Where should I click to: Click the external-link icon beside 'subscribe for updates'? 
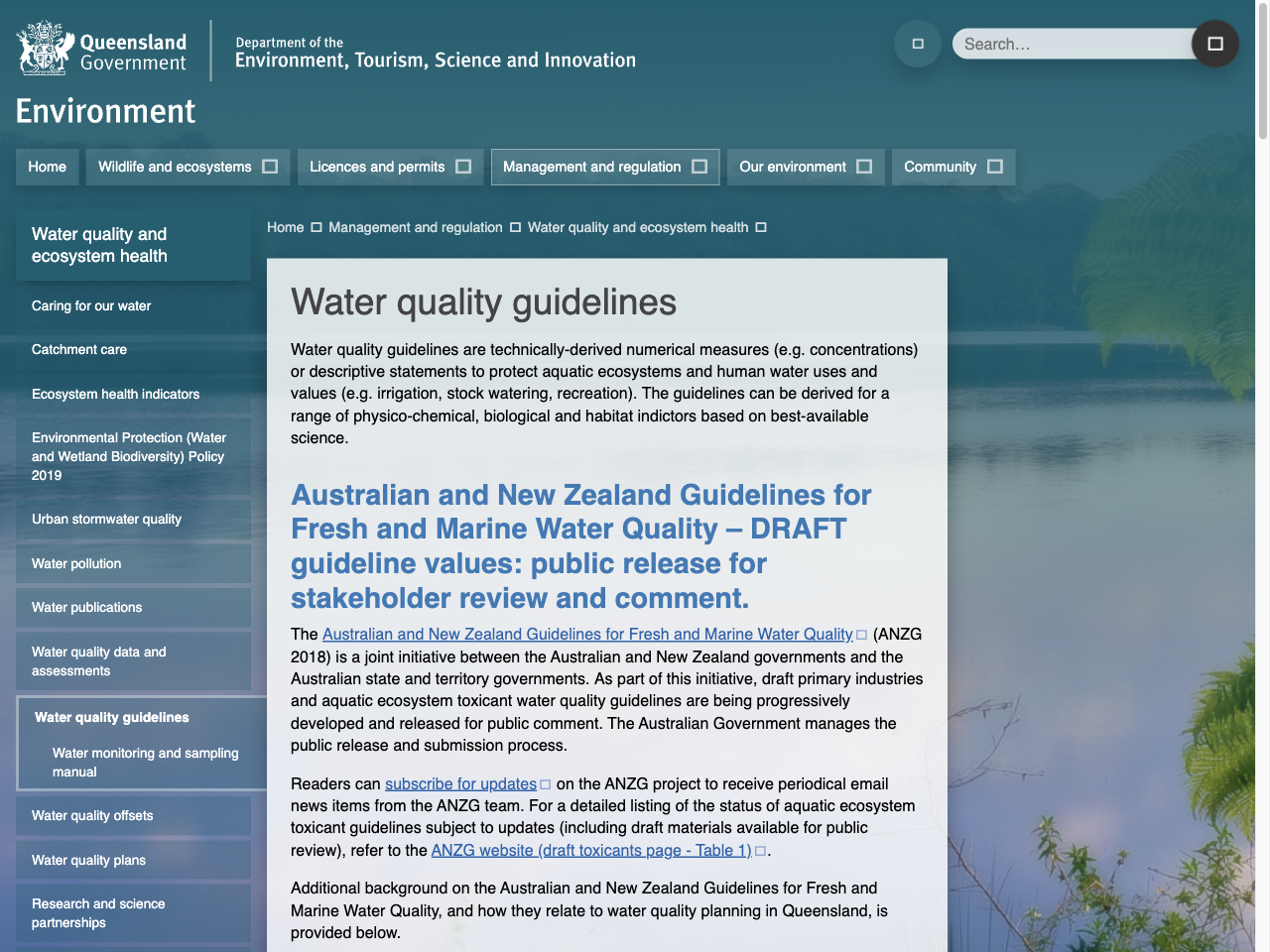click(x=545, y=783)
